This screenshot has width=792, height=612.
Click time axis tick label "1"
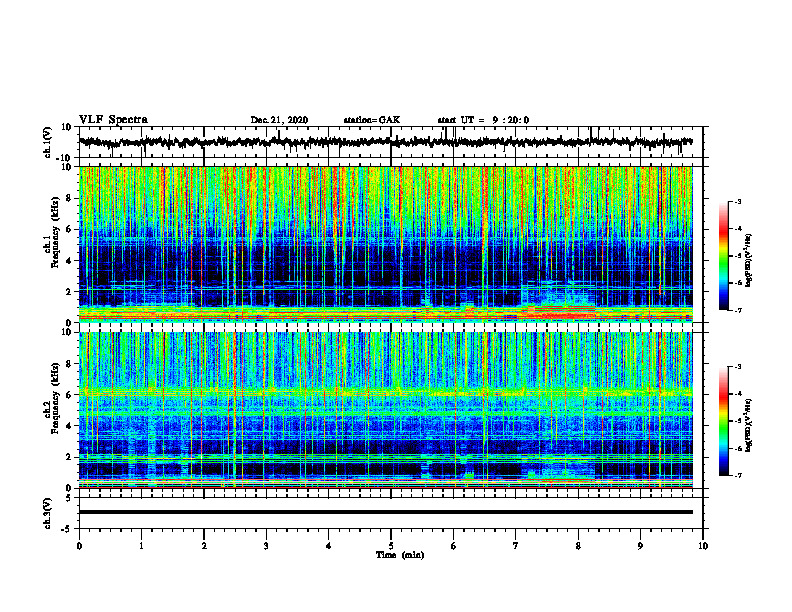pos(141,546)
